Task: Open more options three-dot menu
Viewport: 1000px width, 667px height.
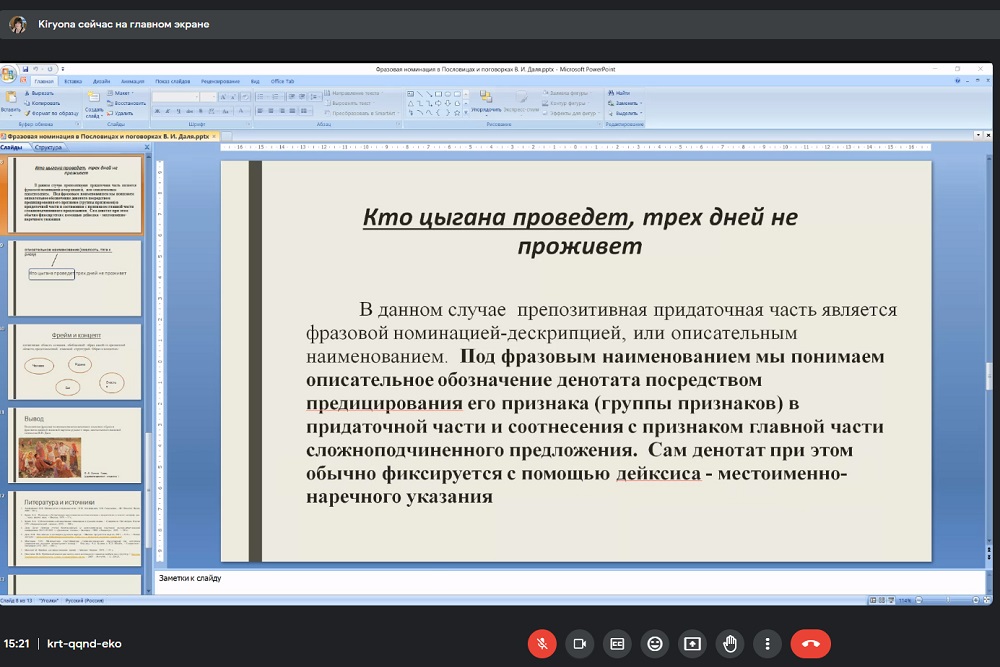Action: pos(767,643)
